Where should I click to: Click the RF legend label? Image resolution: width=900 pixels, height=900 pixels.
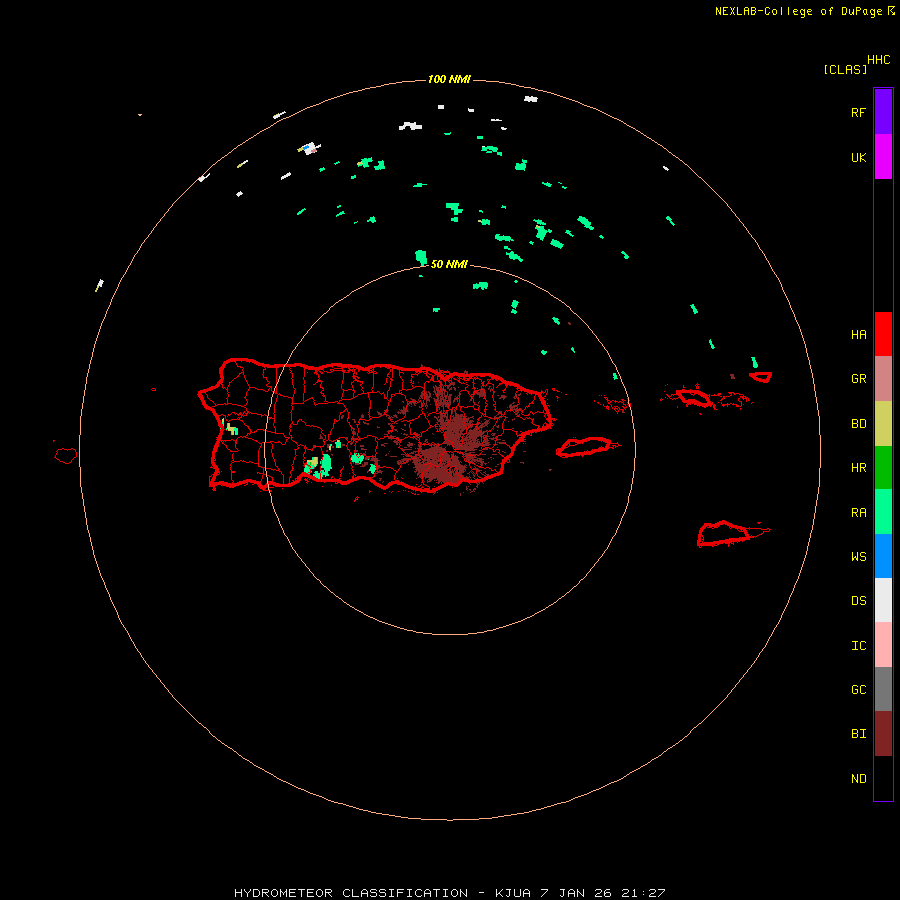pyautogui.click(x=858, y=113)
